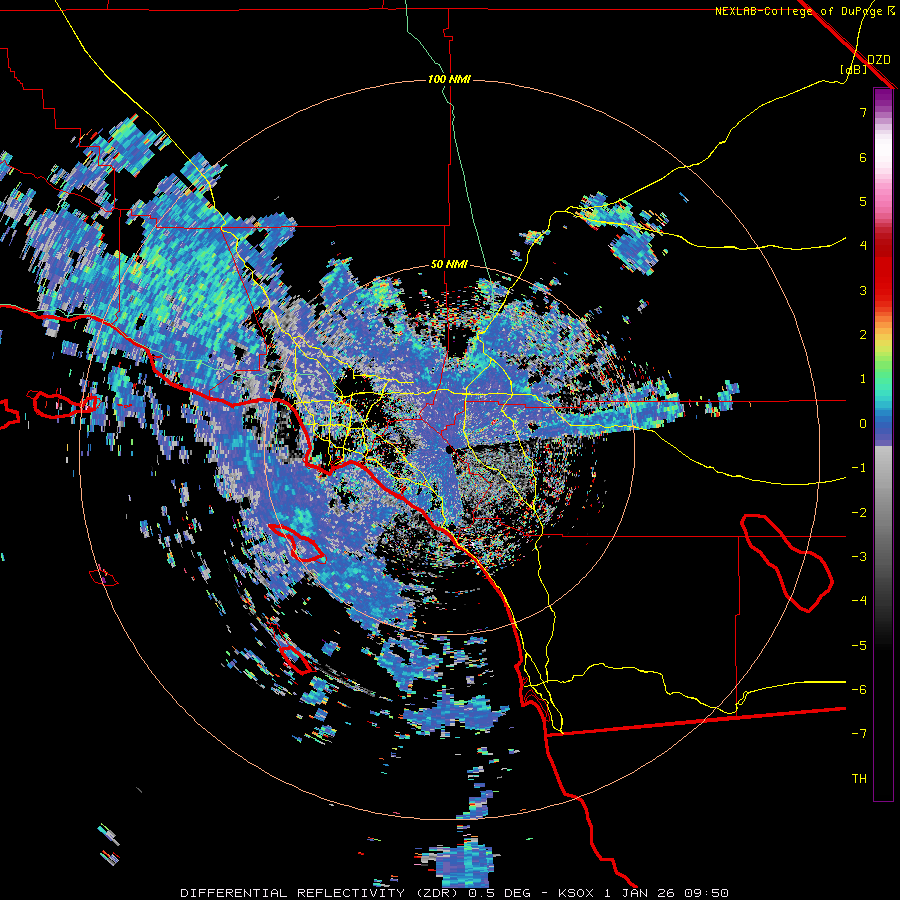This screenshot has width=900, height=900.
Task: Select the 5 value on the color scale
Action: [x=863, y=201]
